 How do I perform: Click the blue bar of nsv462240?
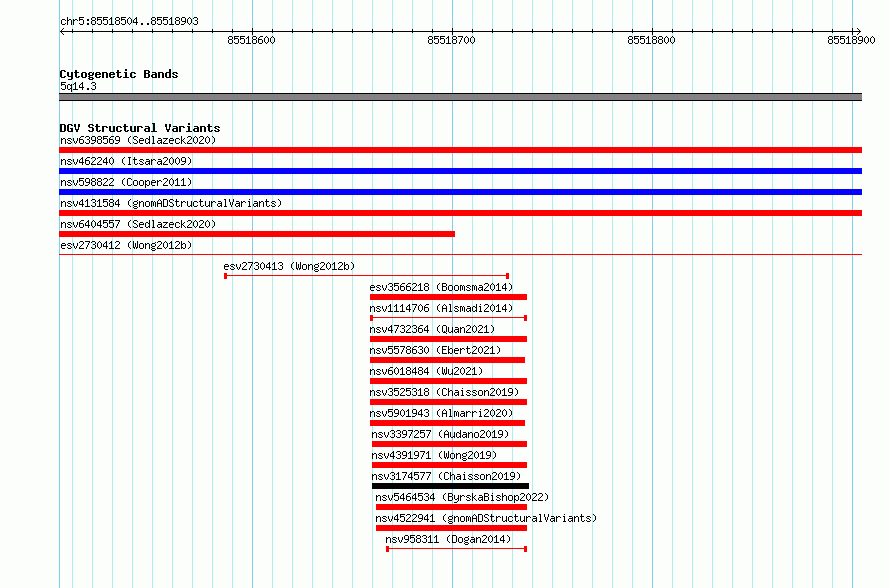460,171
